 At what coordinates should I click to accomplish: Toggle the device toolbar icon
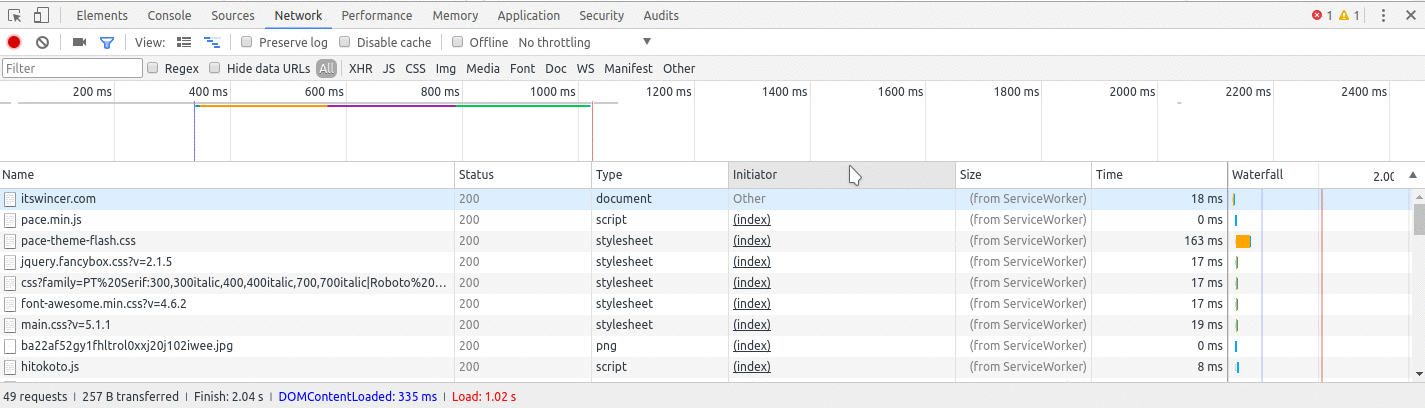pyautogui.click(x=41, y=15)
